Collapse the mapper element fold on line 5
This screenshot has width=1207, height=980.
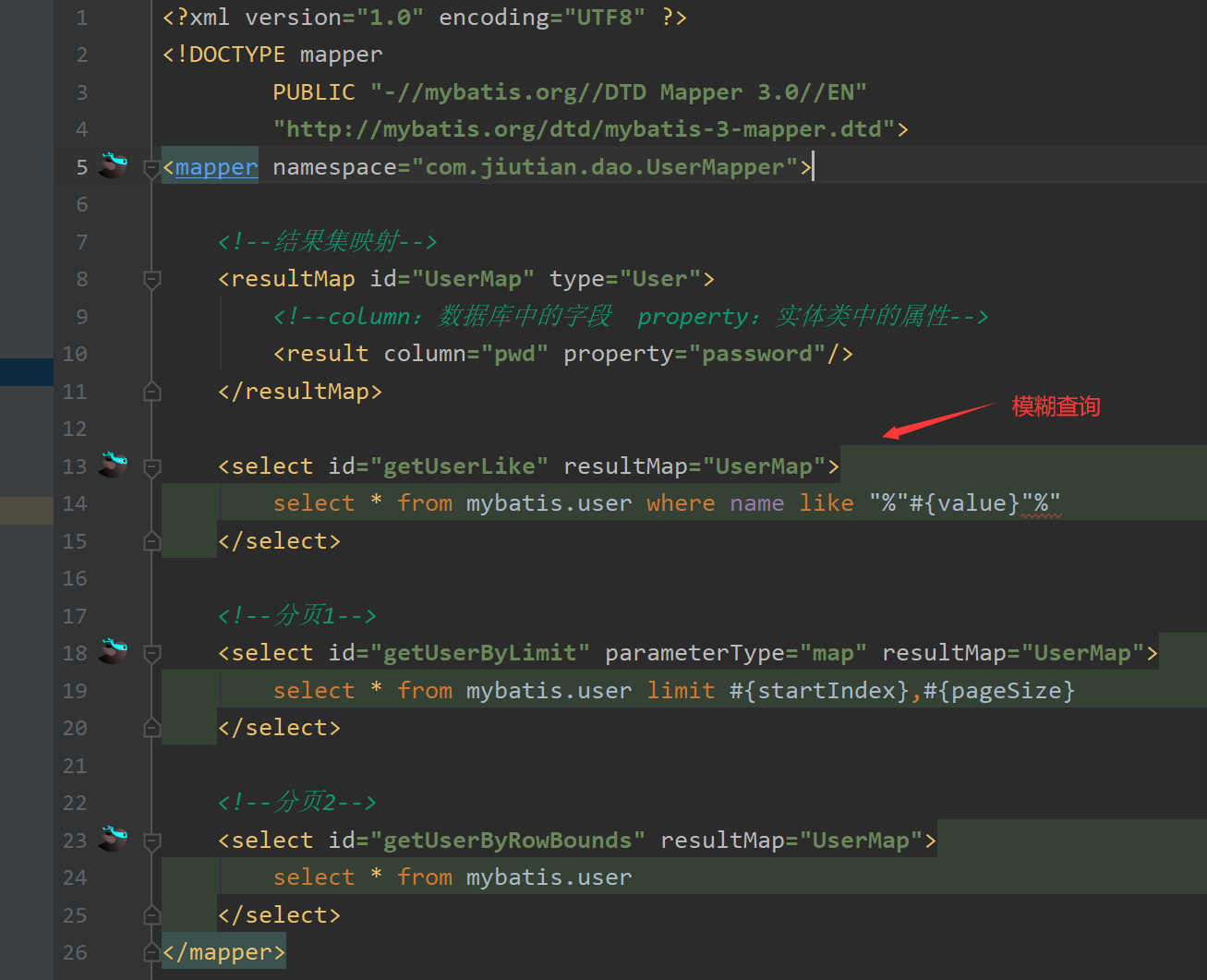tap(152, 168)
